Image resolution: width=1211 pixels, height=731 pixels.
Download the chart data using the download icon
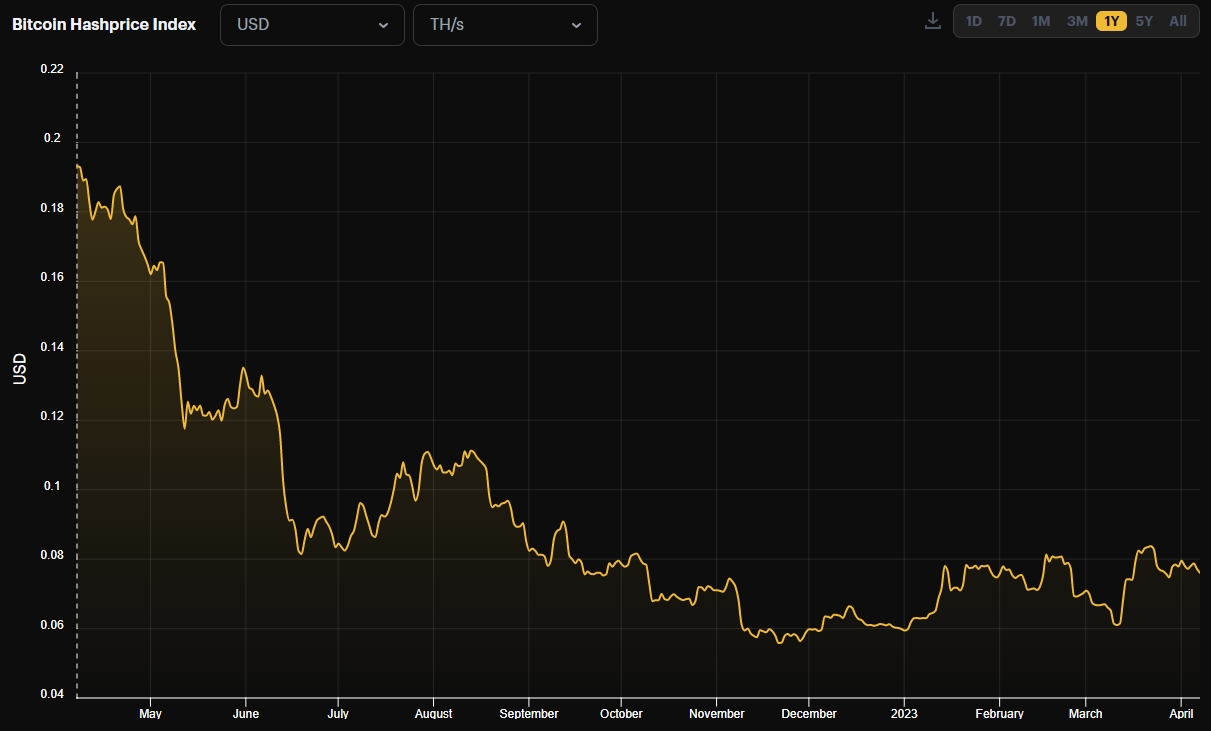tap(933, 21)
